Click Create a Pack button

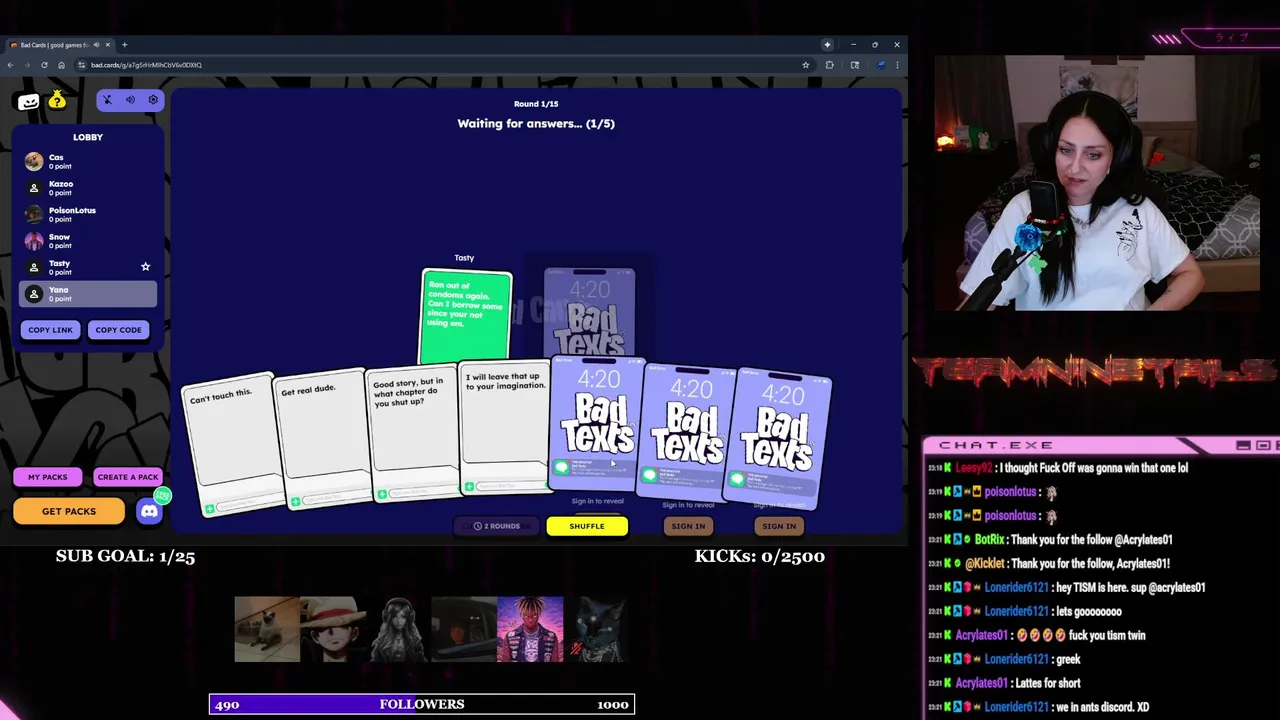pyautogui.click(x=128, y=477)
